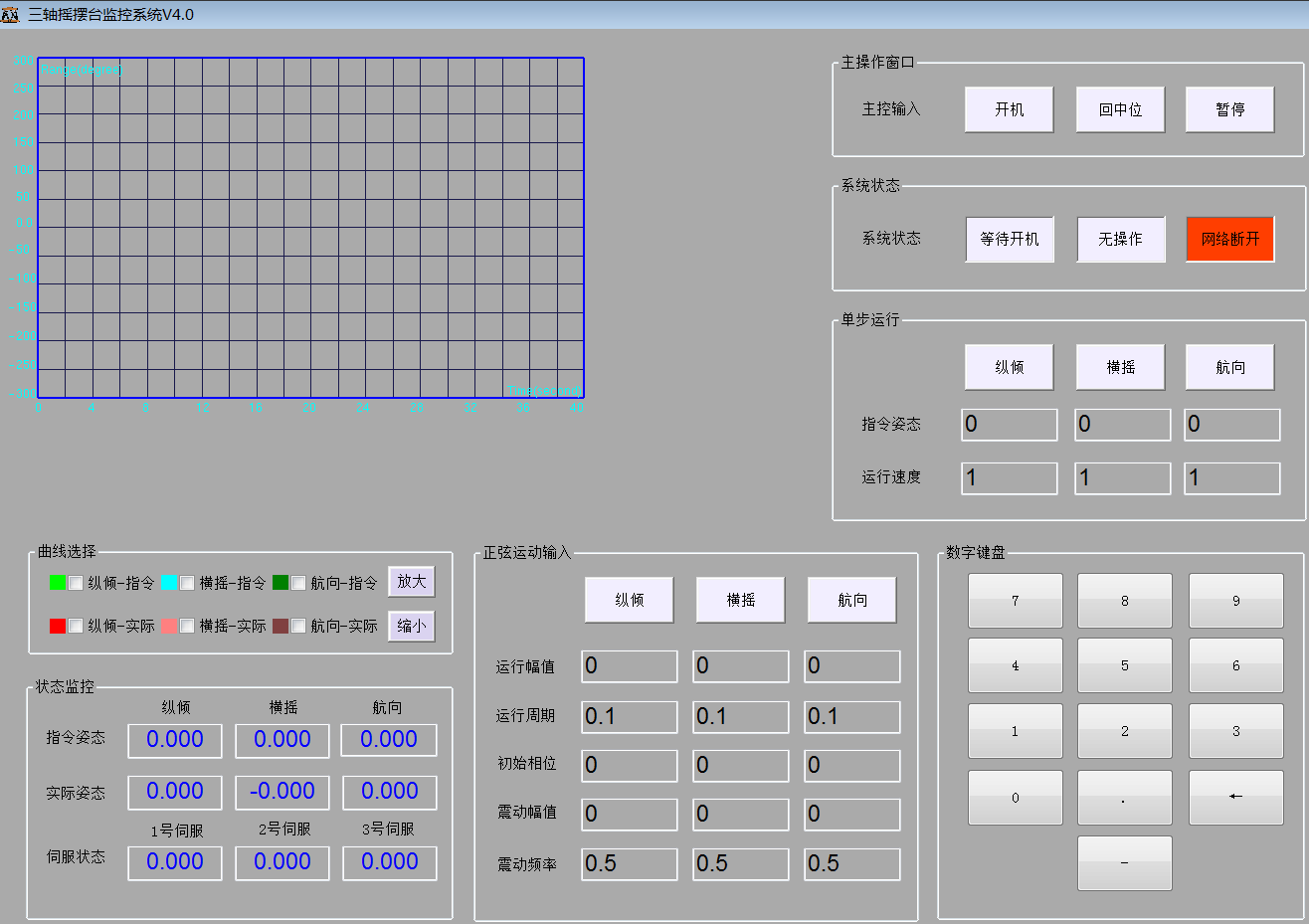Image resolution: width=1309 pixels, height=924 pixels.
Task: Enable the 纵倾-指令 curve checkbox
Action: coord(76,583)
